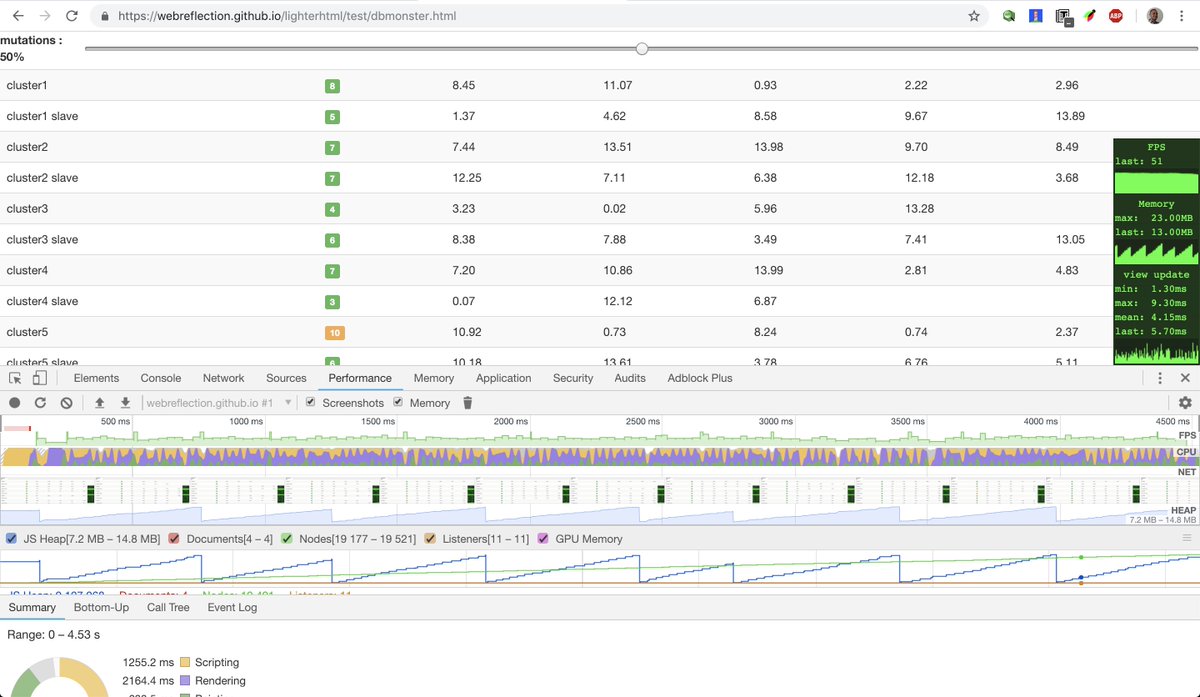Bookmark this page with the star
The height and width of the screenshot is (697, 1200).
[974, 16]
